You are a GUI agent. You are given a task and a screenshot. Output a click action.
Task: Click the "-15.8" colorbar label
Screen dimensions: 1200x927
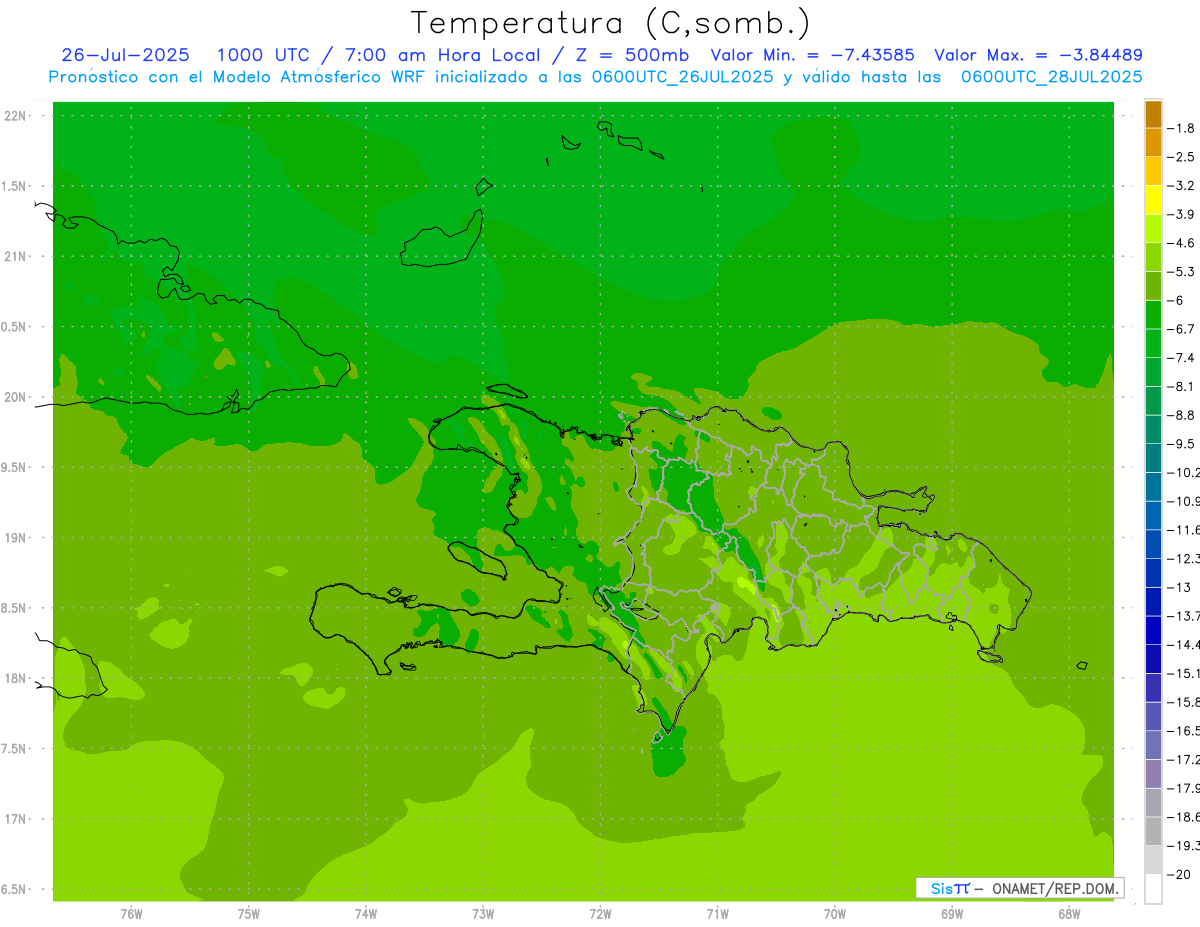[1183, 702]
